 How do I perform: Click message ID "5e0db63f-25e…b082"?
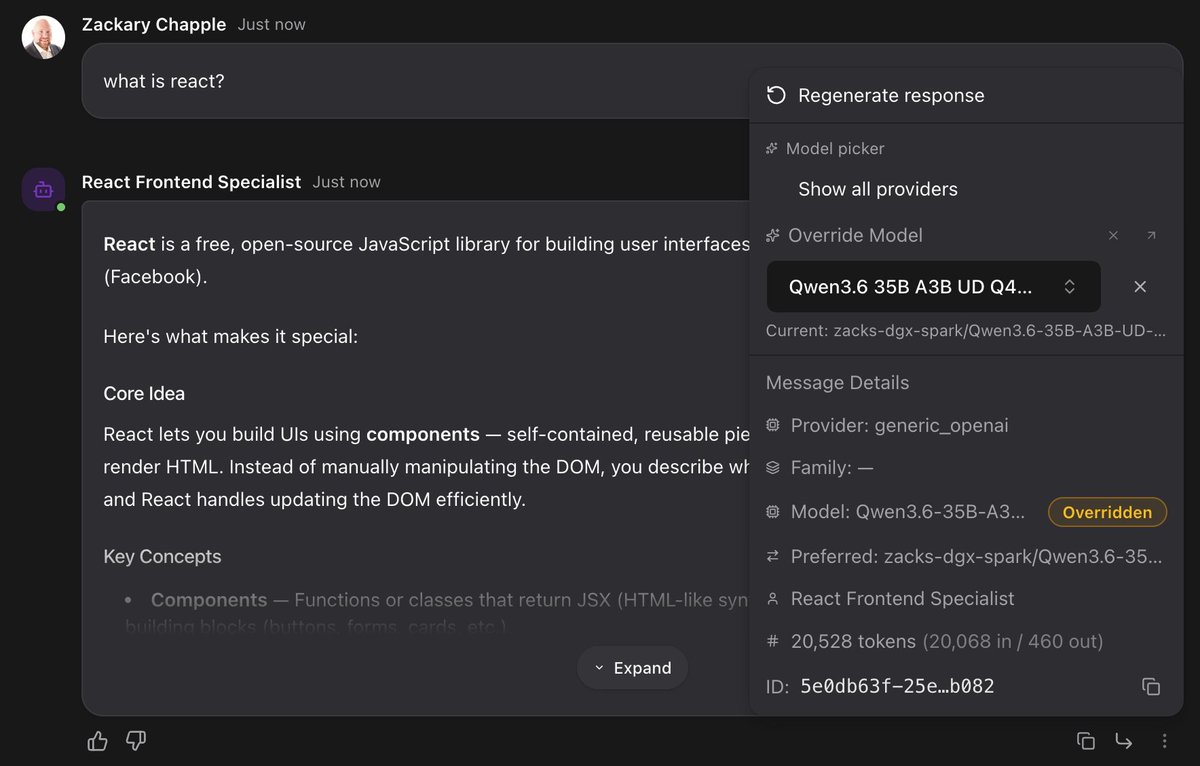[897, 686]
